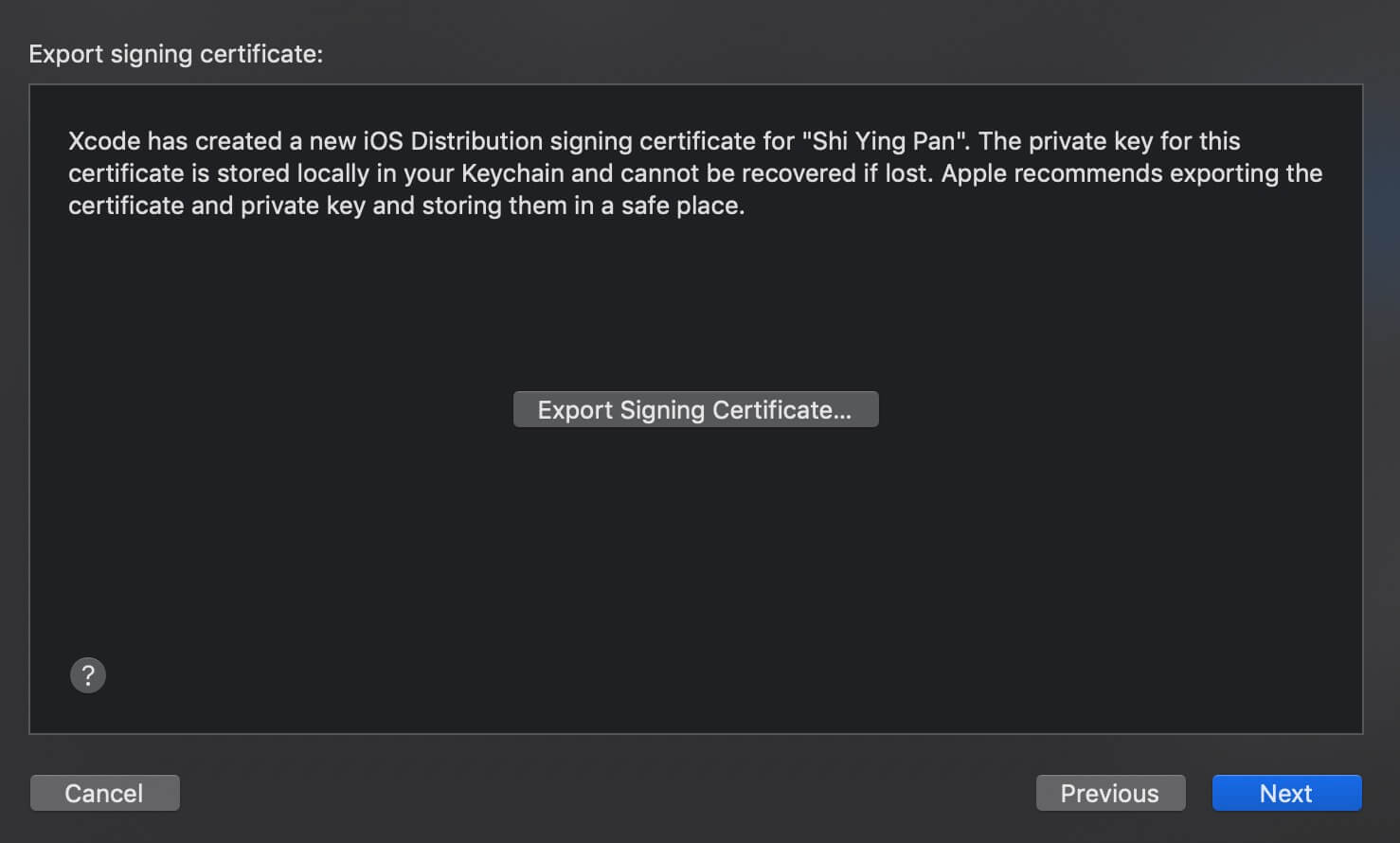Click the certificate description paragraph text
This screenshot has height=843, width=1400.
[x=695, y=173]
